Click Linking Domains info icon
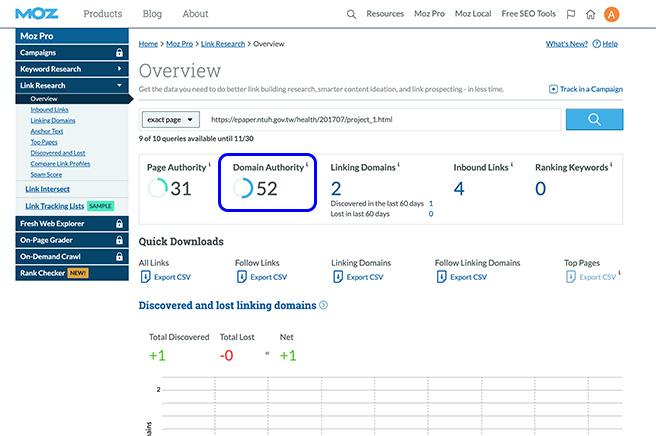This screenshot has height=436, width=656. click(x=398, y=164)
